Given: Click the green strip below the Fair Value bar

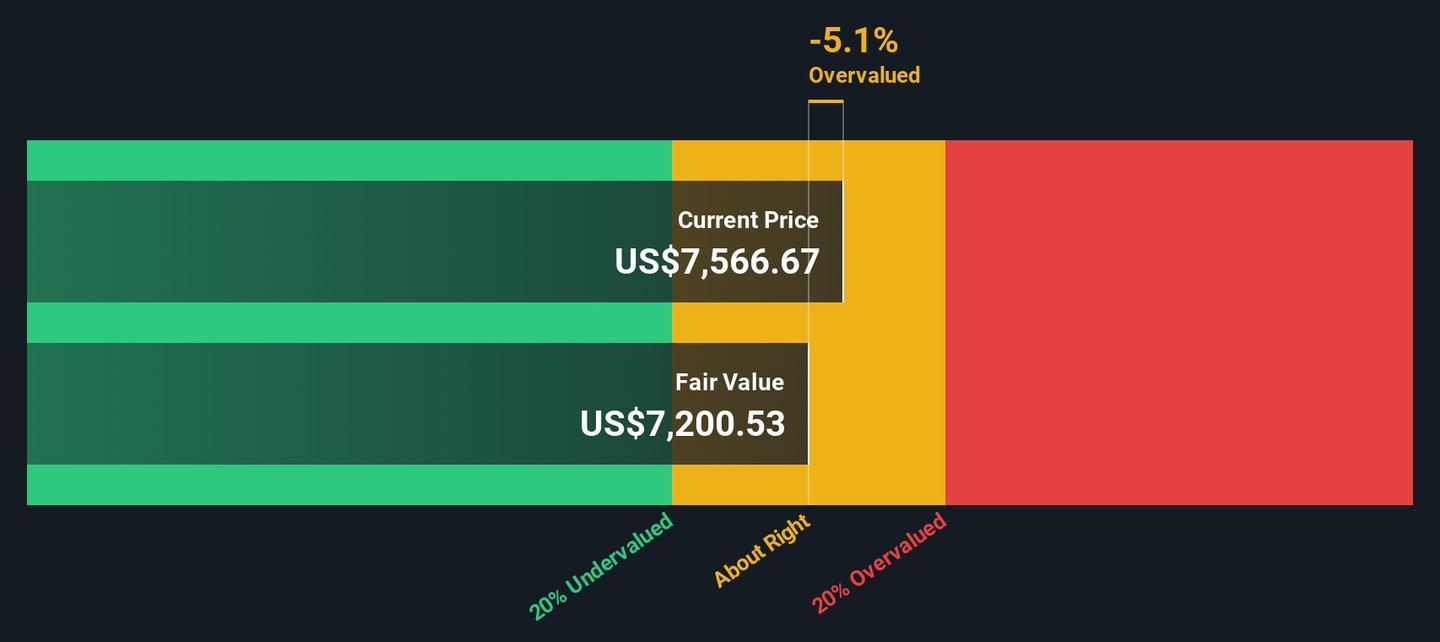Looking at the screenshot, I should click(x=349, y=485).
